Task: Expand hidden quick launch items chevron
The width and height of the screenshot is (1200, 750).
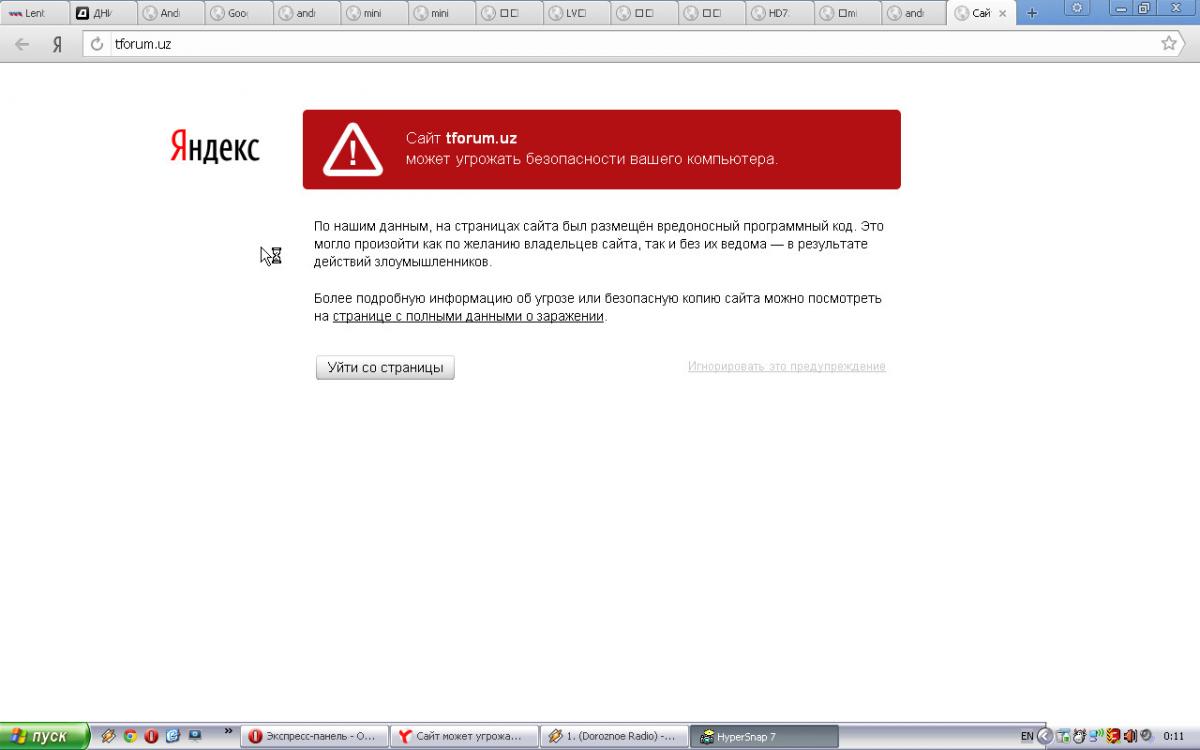Action: [228, 731]
